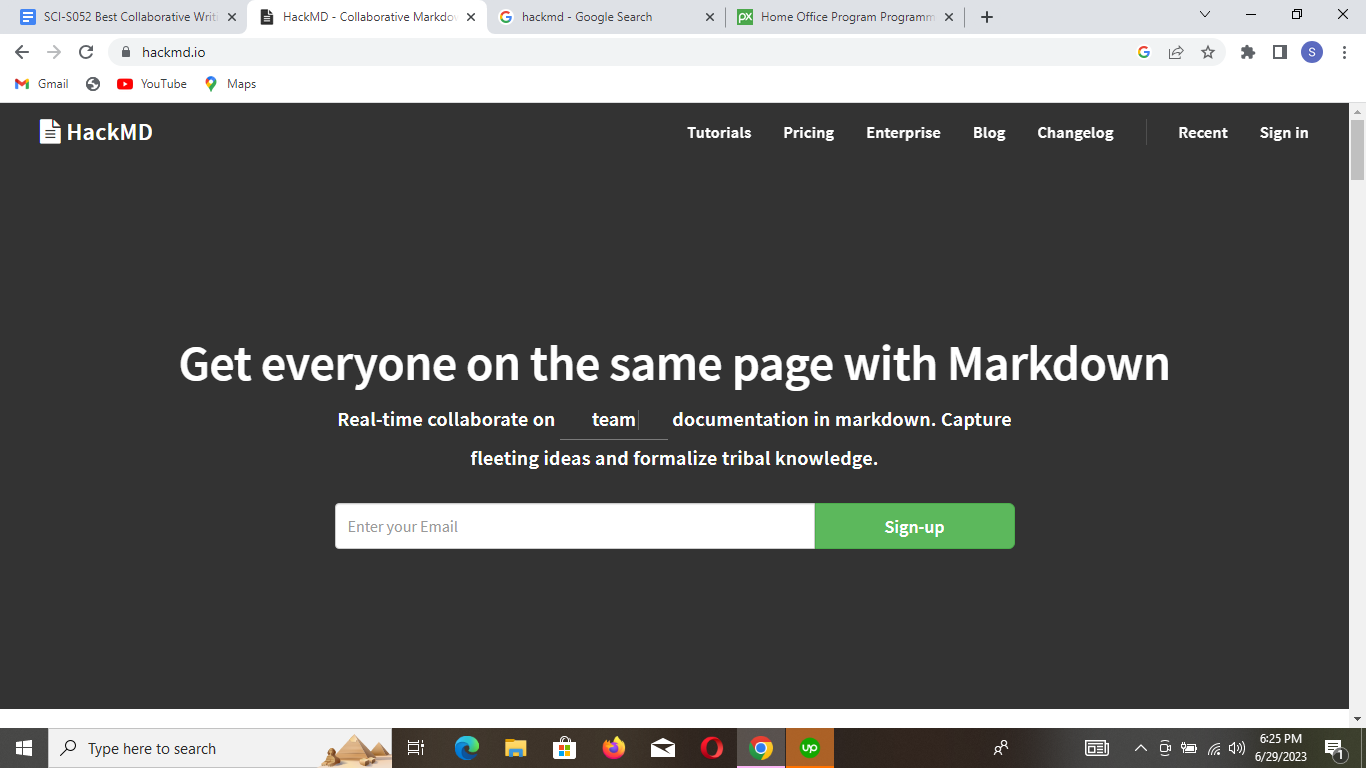This screenshot has width=1366, height=768.
Task: Open Opera from the taskbar
Action: (712, 747)
